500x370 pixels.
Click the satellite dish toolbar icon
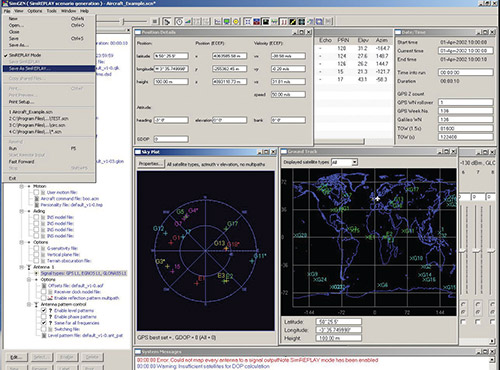pyautogui.click(x=167, y=22)
